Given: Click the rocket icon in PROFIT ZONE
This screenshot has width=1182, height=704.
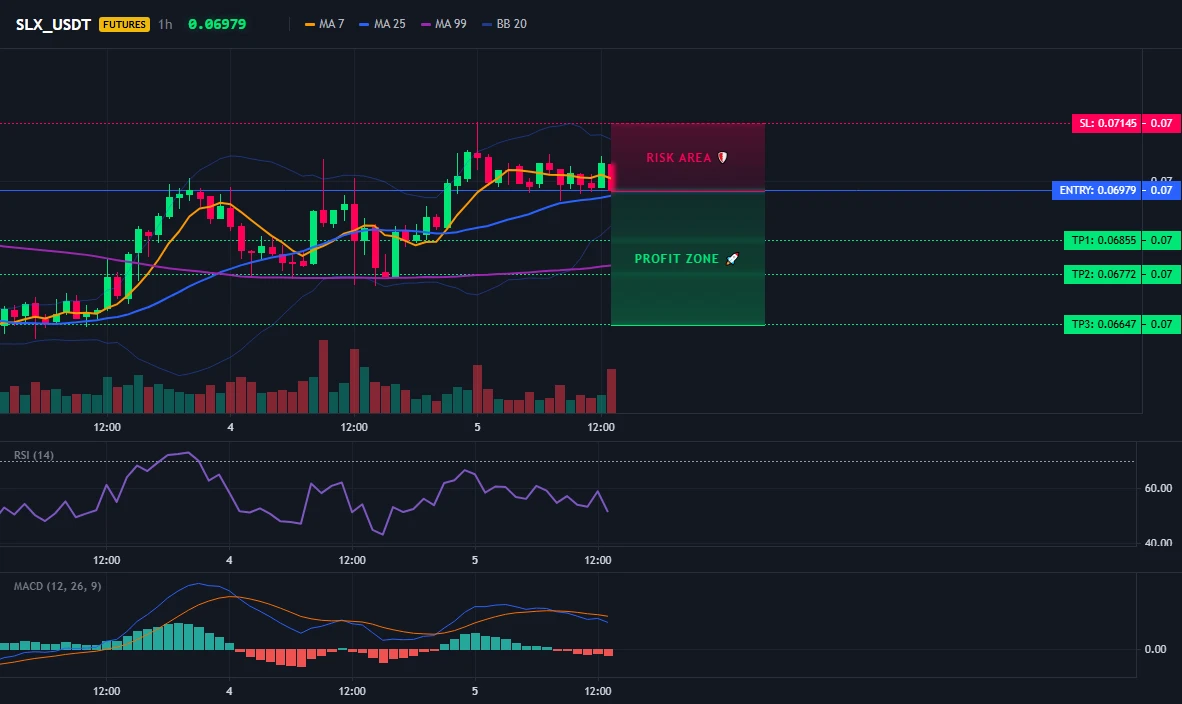Looking at the screenshot, I should [732, 259].
